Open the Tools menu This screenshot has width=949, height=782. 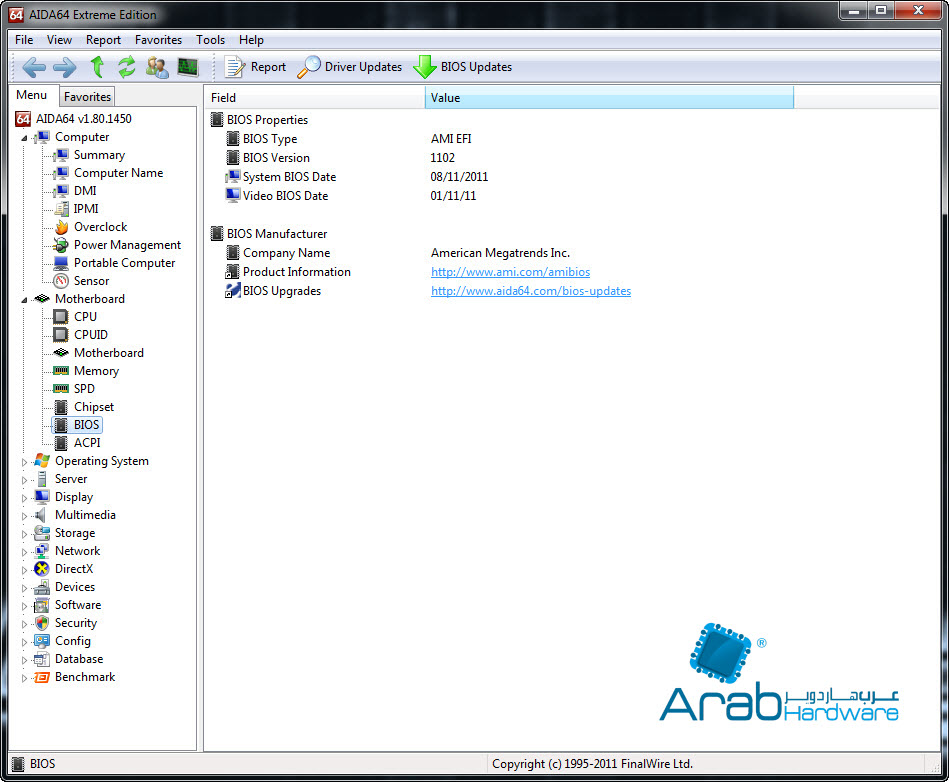(211, 40)
